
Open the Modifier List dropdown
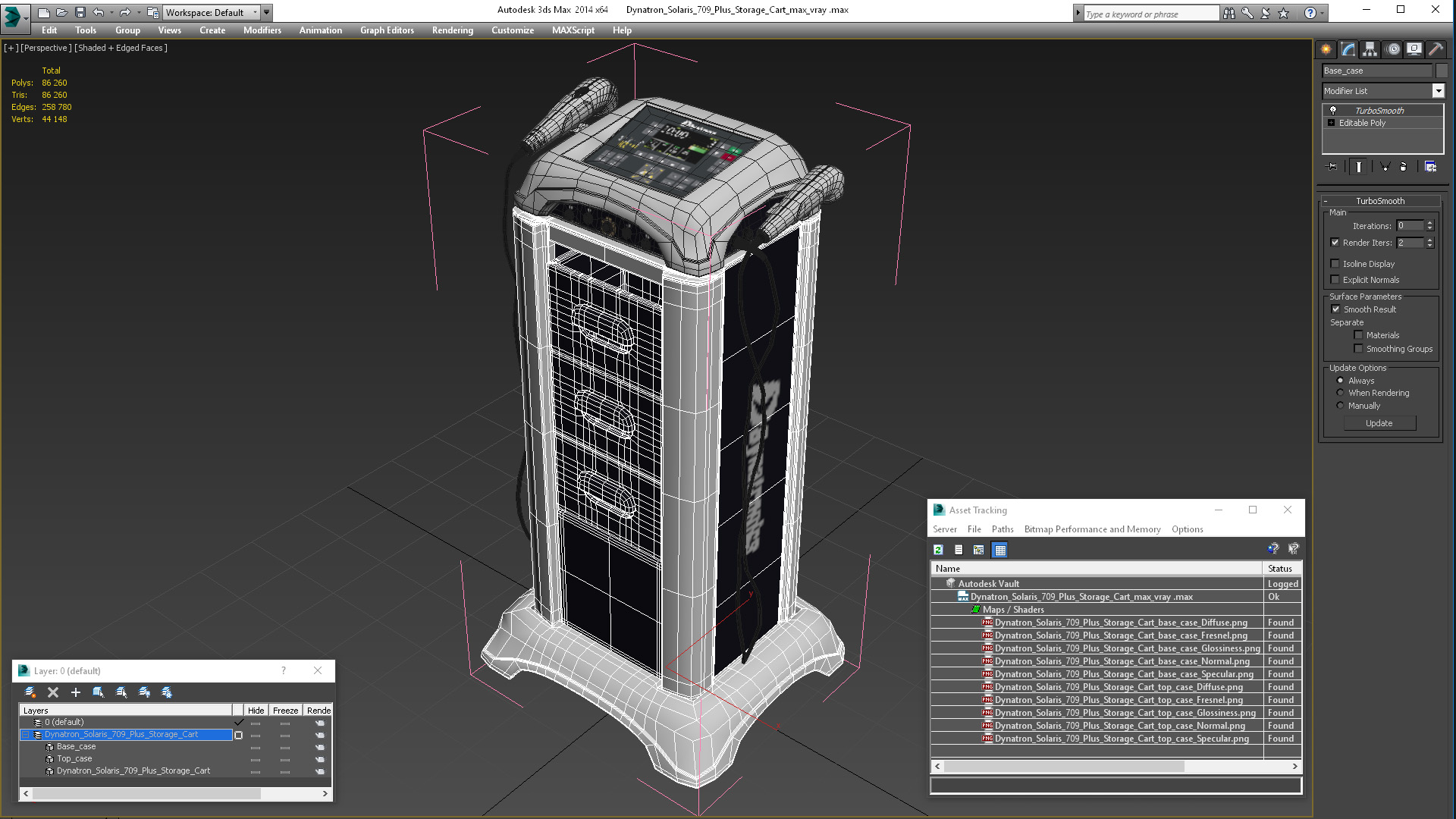coord(1438,91)
